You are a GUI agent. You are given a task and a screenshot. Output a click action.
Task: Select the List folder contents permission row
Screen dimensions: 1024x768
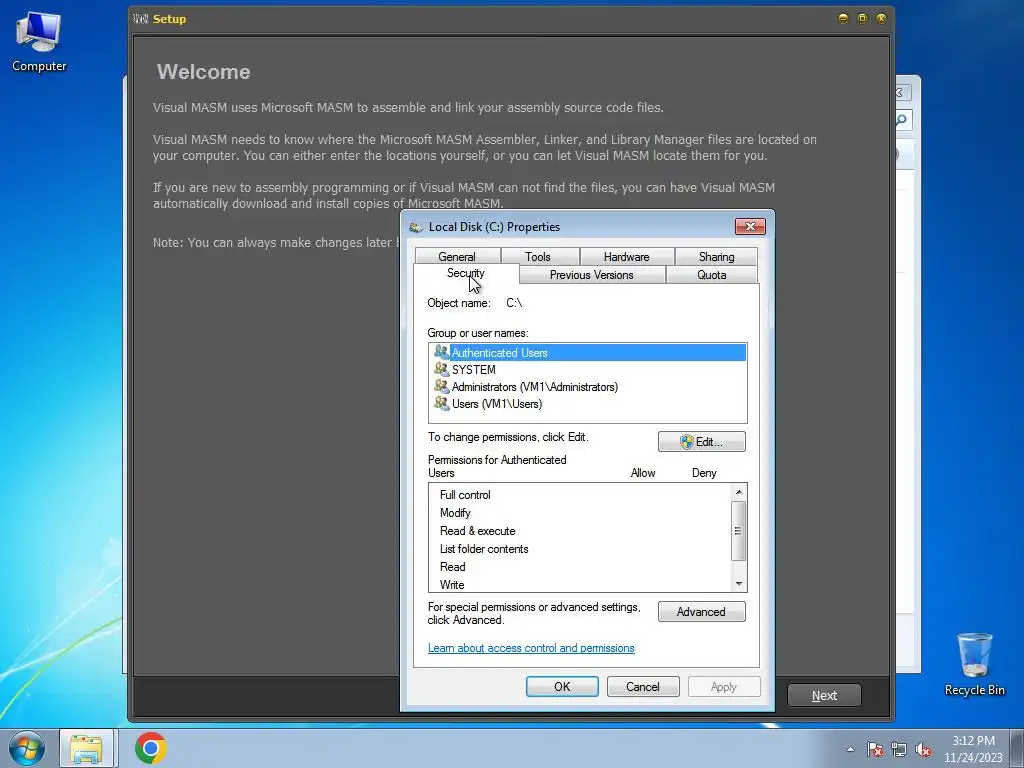(x=580, y=549)
